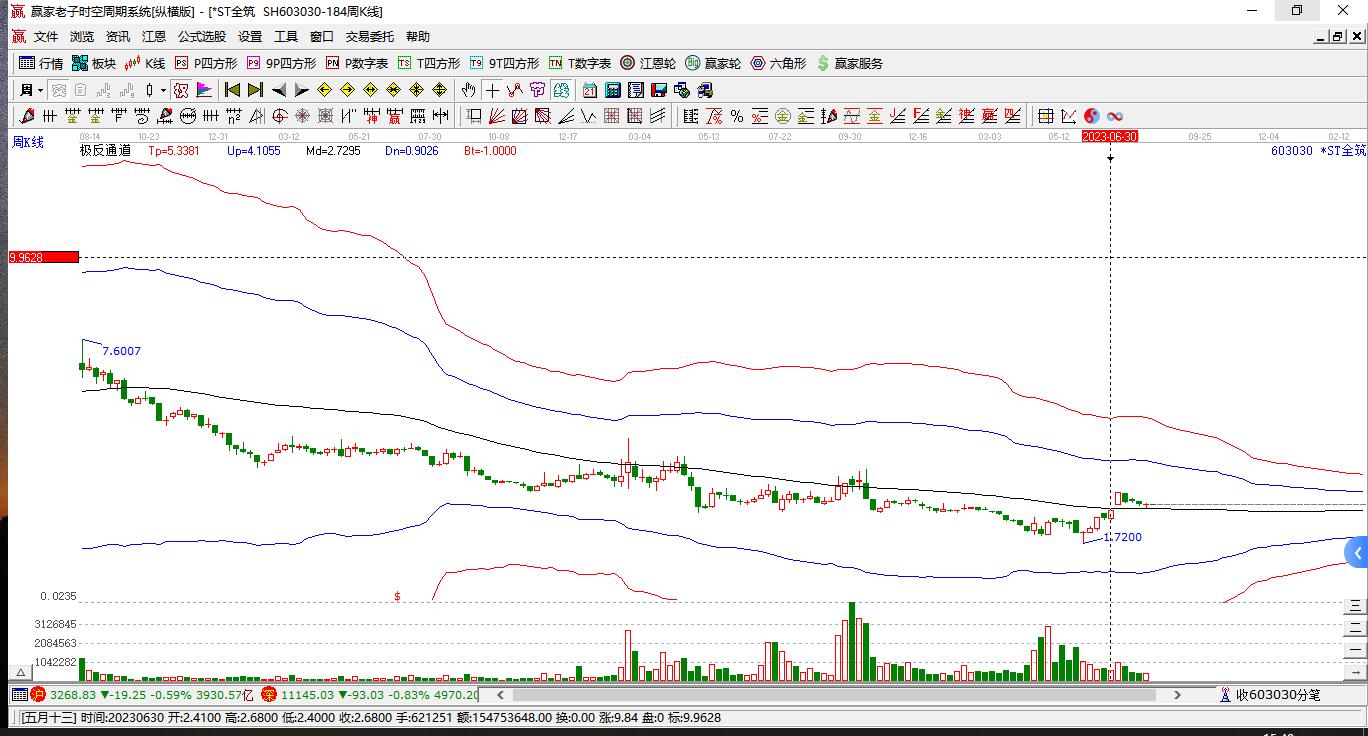Open the calendar date icon

point(590,90)
